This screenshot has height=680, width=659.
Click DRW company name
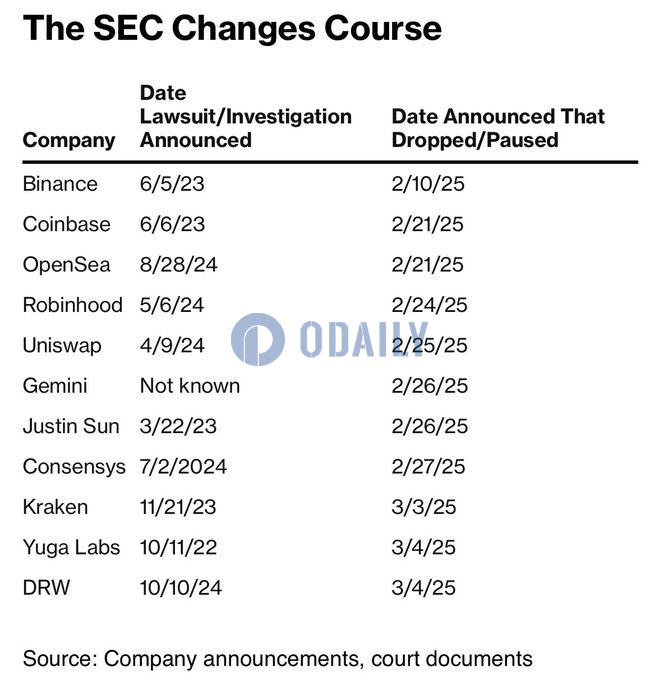pos(46,588)
